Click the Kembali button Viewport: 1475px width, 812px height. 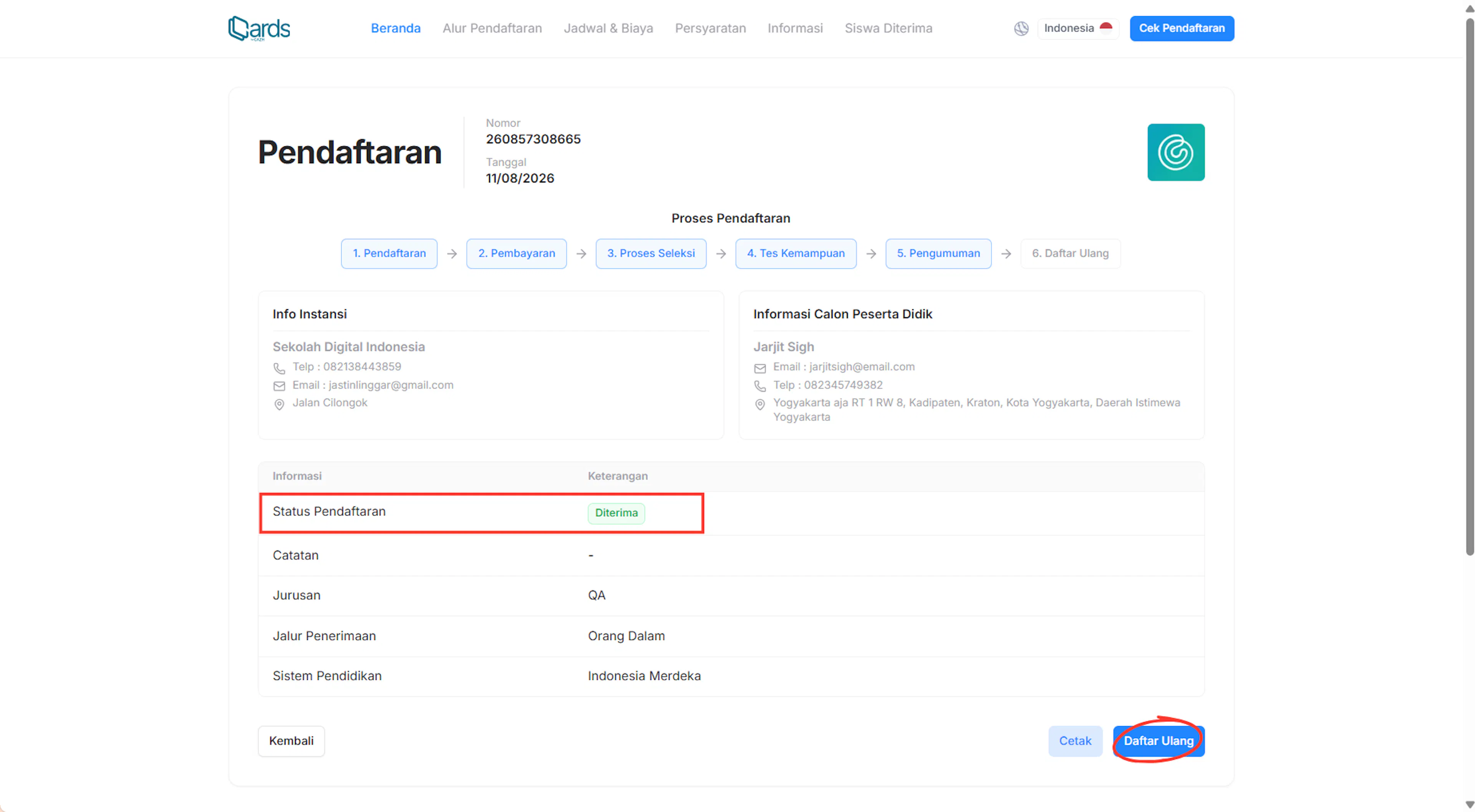[291, 741]
